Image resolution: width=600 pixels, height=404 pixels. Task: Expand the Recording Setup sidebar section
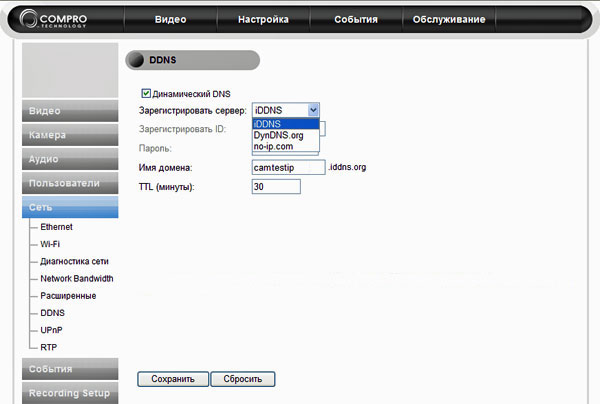pyautogui.click(x=70, y=393)
